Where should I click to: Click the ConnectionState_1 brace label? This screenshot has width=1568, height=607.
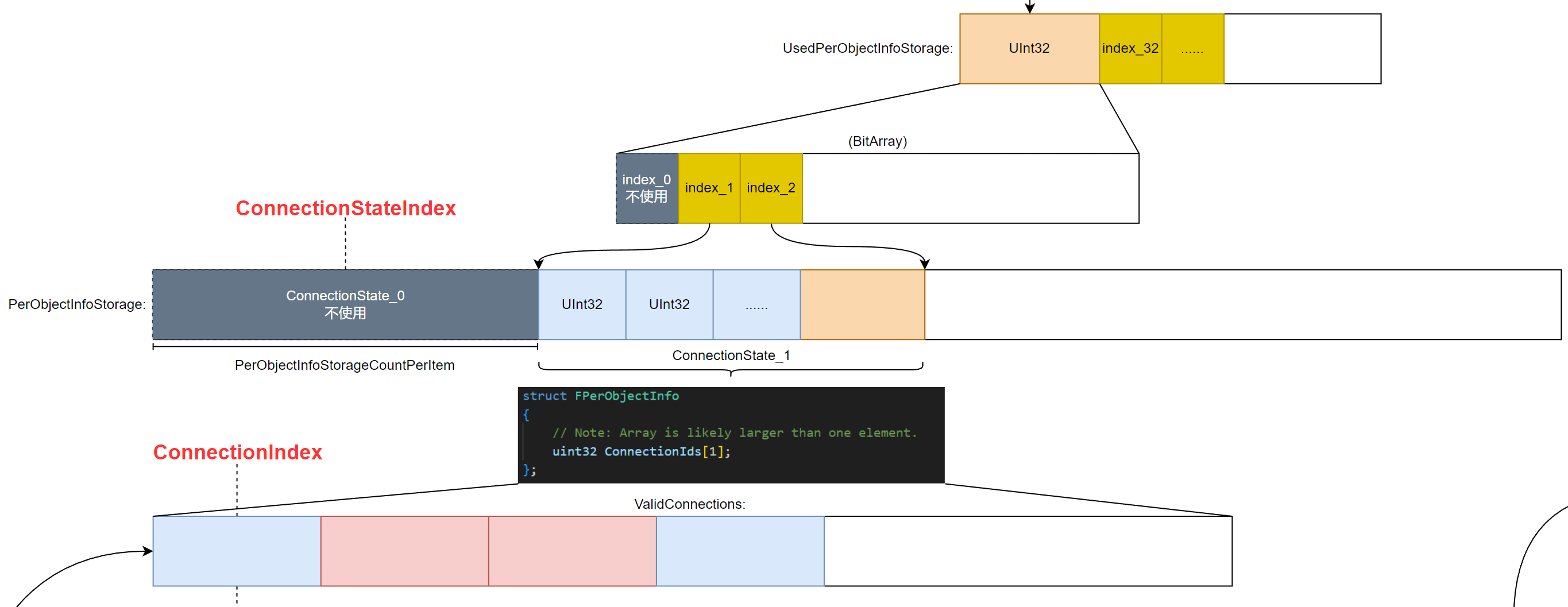[731, 355]
